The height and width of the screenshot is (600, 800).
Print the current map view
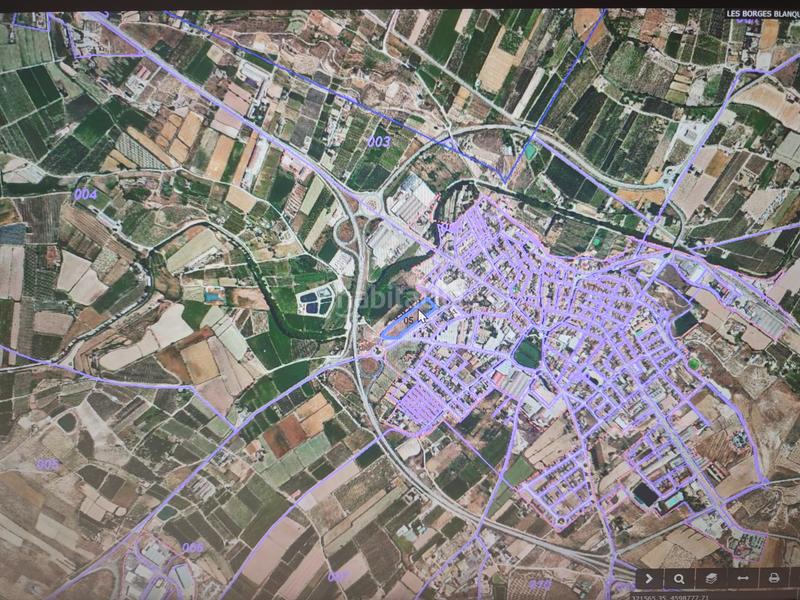point(774,578)
